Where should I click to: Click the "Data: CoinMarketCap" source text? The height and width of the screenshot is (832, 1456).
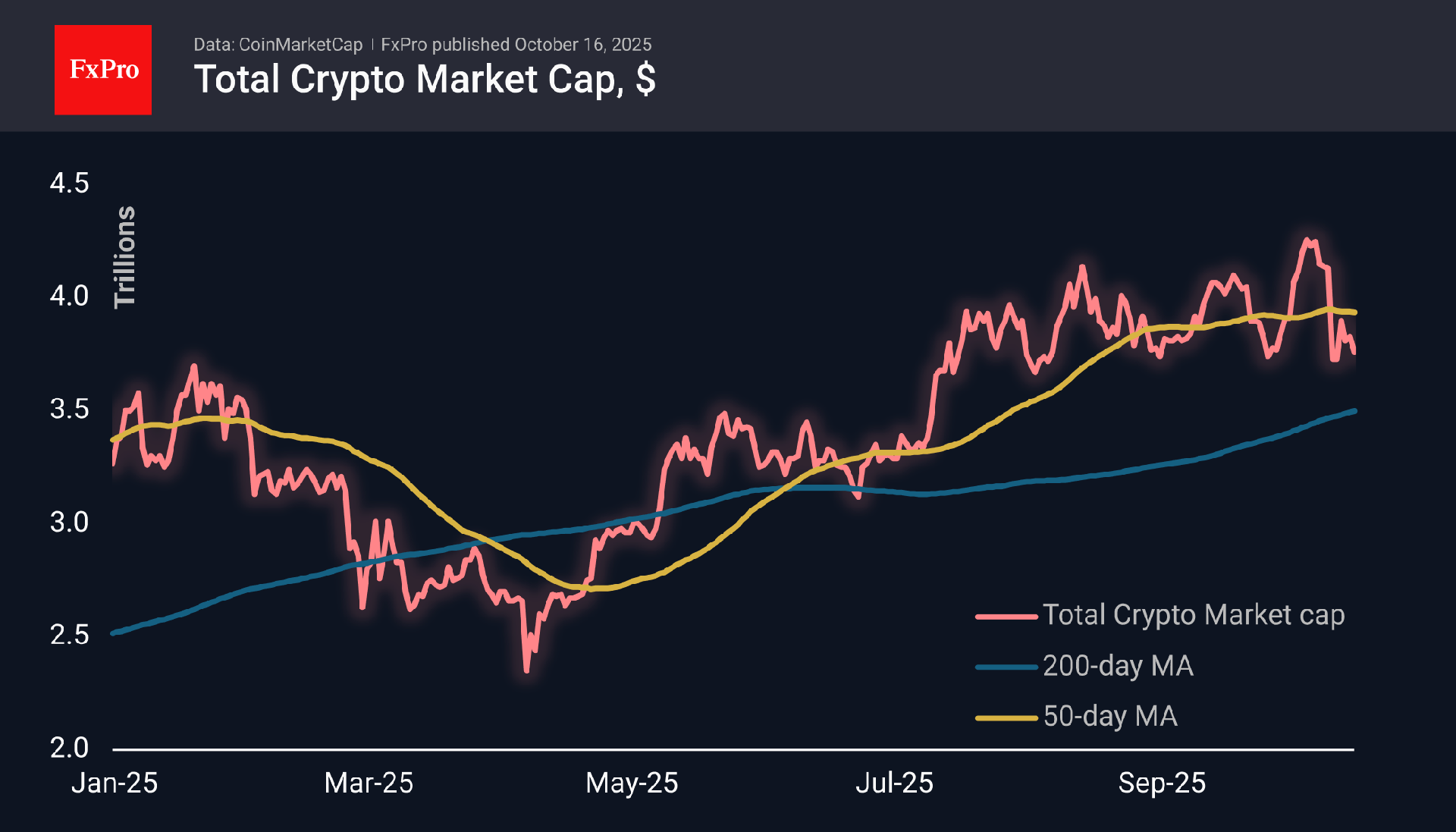278,45
